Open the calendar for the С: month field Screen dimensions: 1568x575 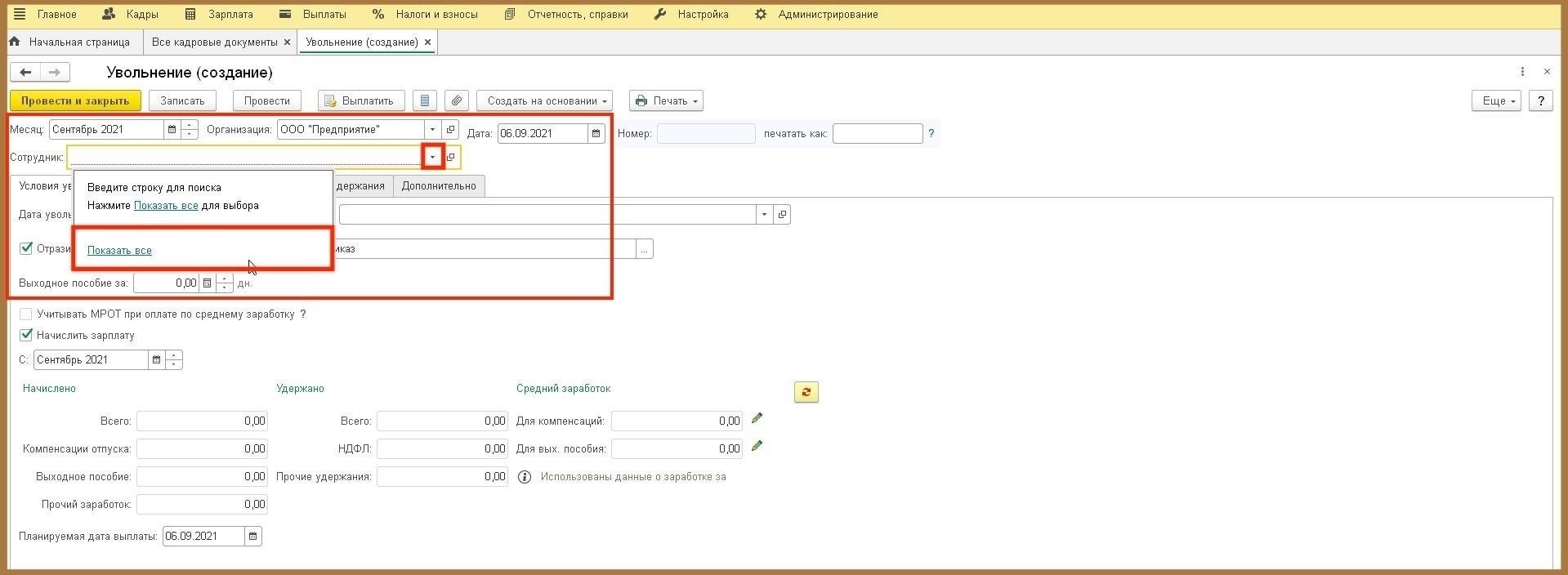[x=156, y=359]
